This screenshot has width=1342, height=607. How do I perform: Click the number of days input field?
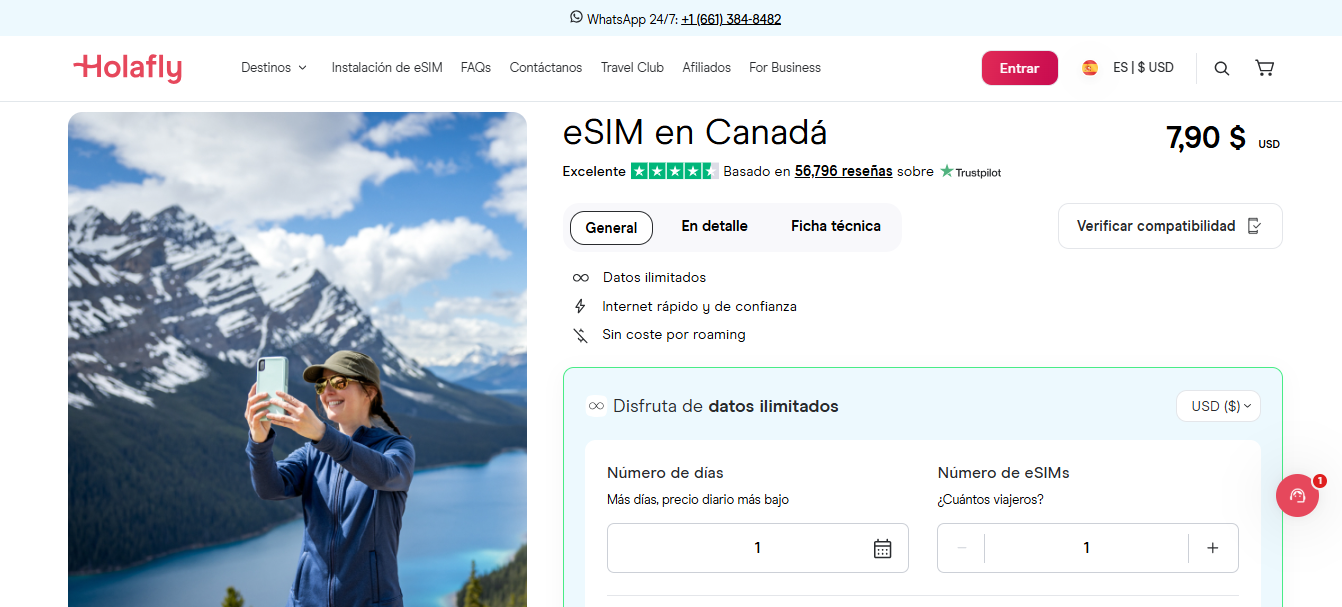(758, 548)
